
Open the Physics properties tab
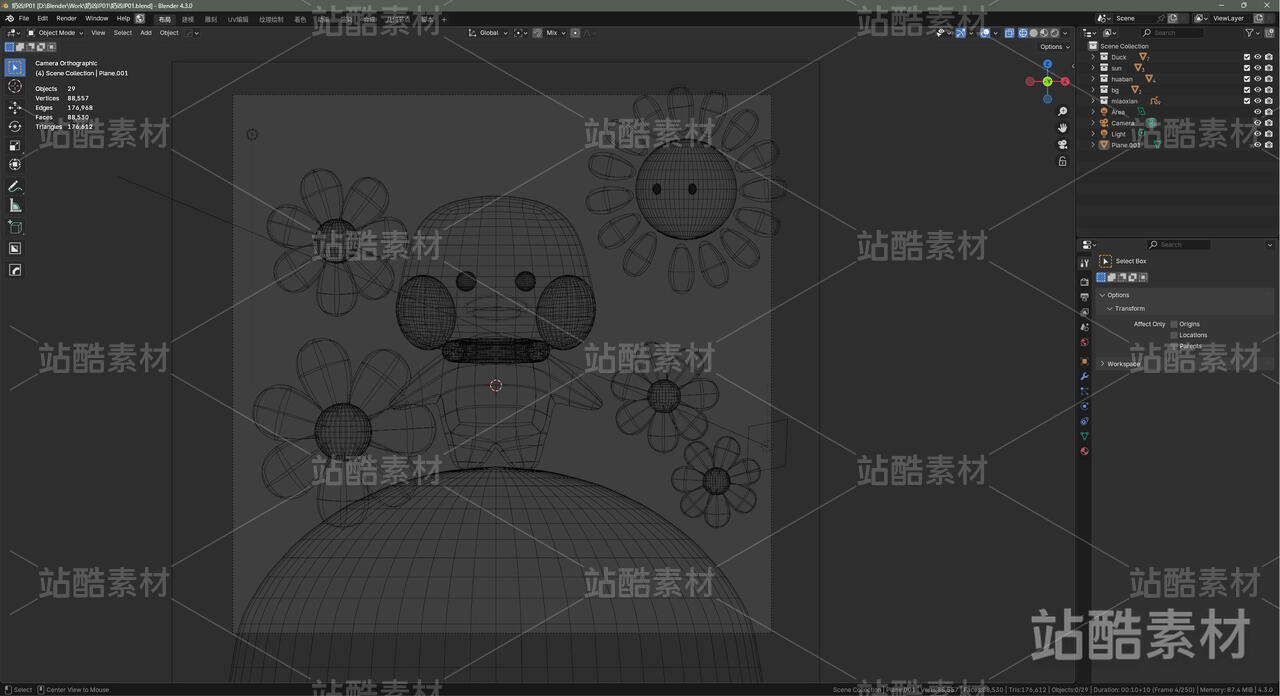(x=1084, y=406)
